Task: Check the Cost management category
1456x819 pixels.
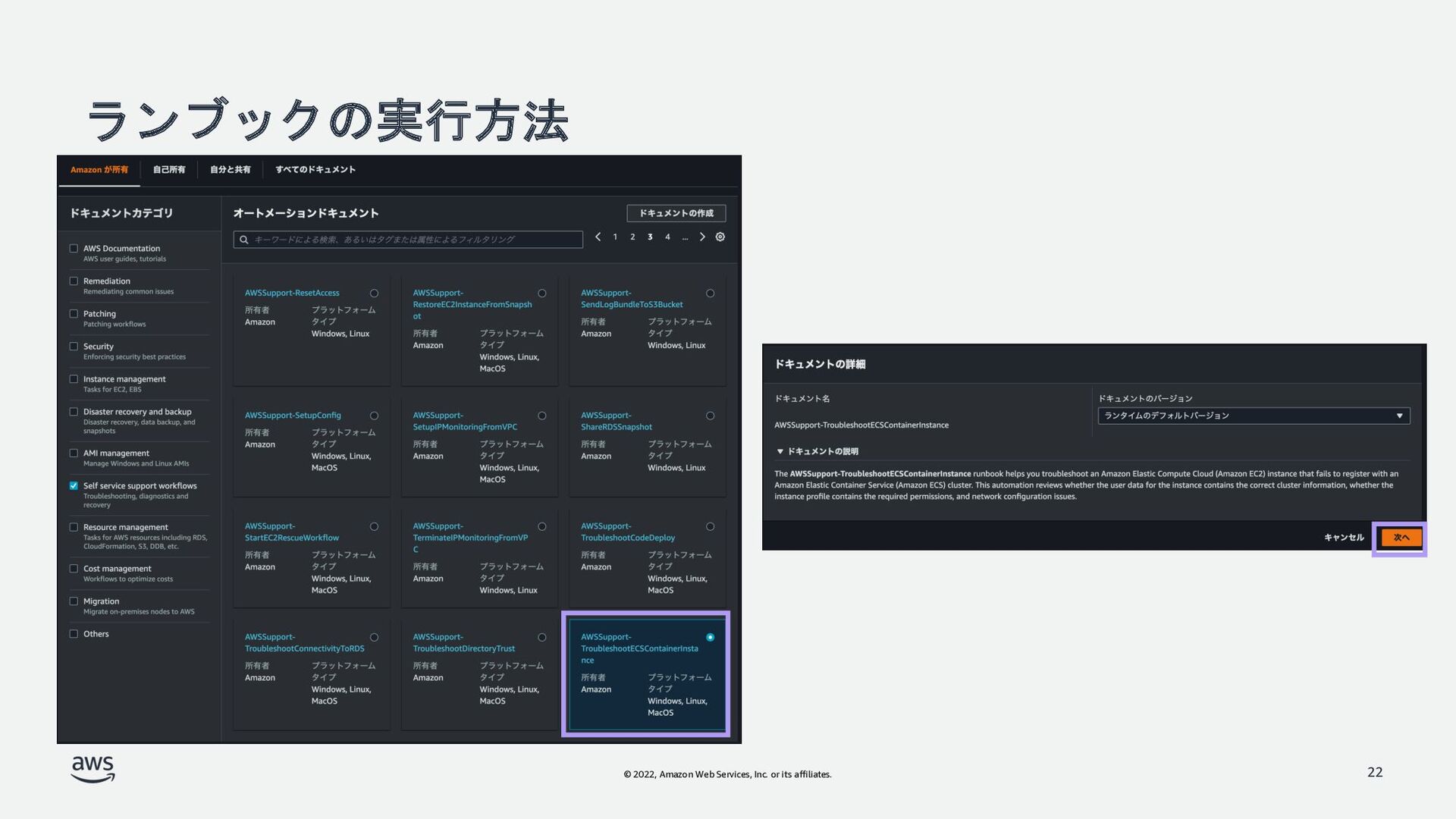Action: [74, 569]
